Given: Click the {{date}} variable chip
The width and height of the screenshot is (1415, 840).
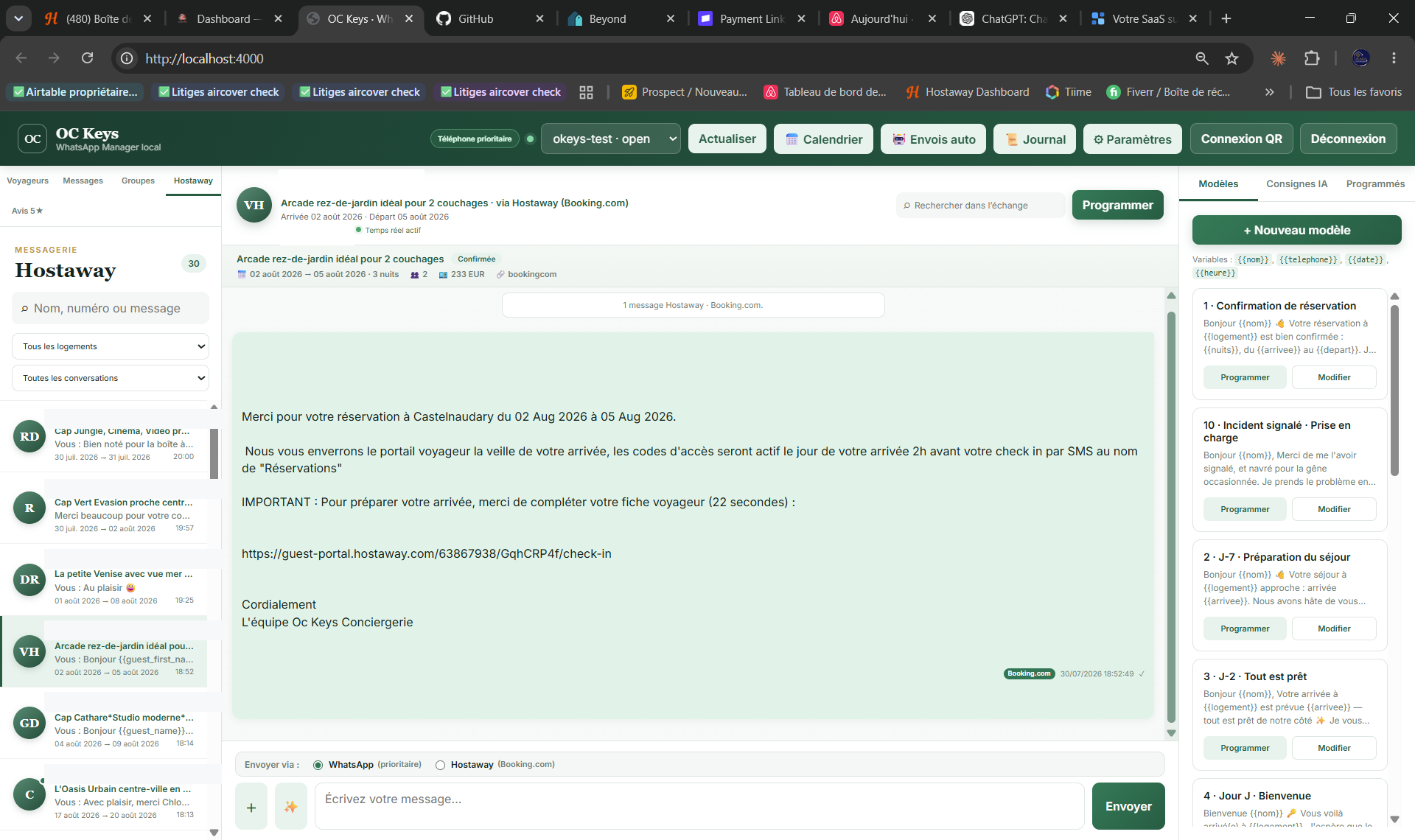Looking at the screenshot, I should coord(1366,259).
